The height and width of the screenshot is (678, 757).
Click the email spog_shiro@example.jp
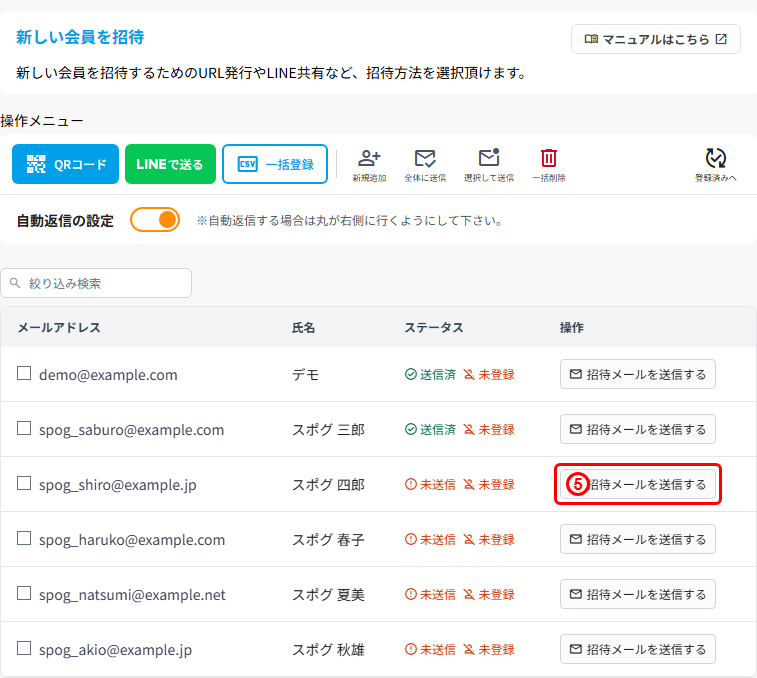[x=118, y=485]
